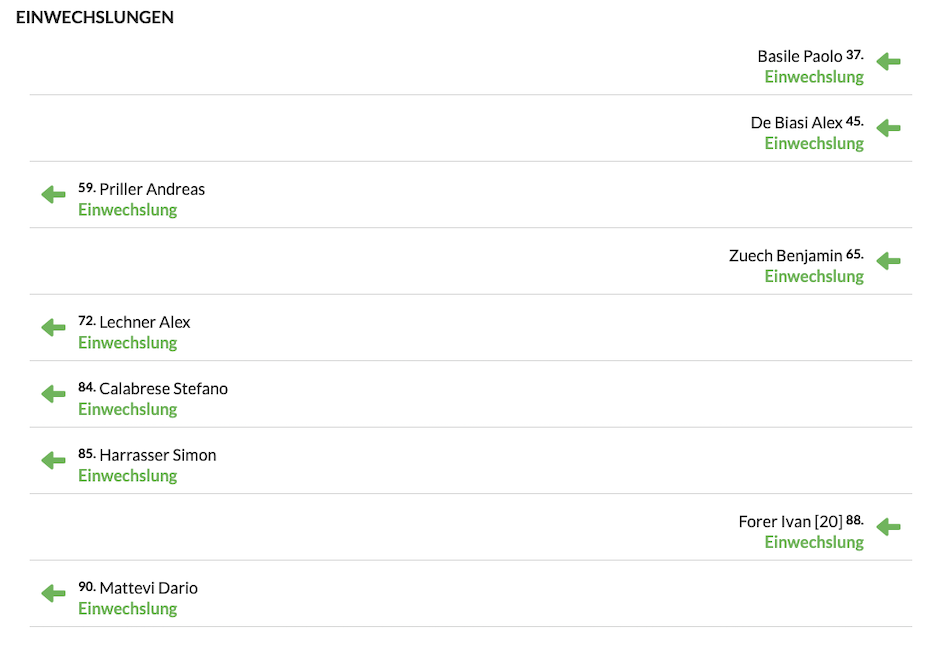Screen dimensions: 950x654
Task: Open player name De Biasi Alex
Action: pos(797,123)
